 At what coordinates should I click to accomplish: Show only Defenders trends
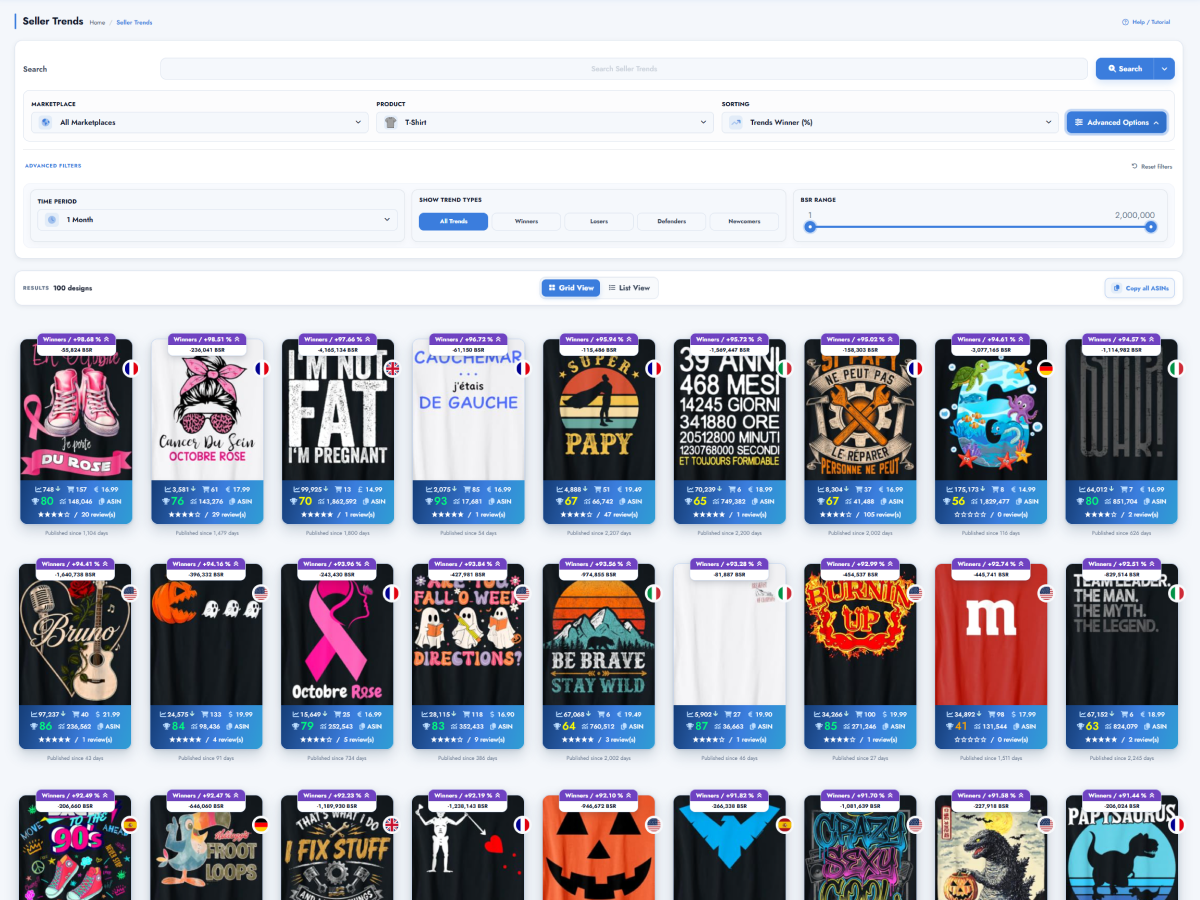click(x=672, y=221)
